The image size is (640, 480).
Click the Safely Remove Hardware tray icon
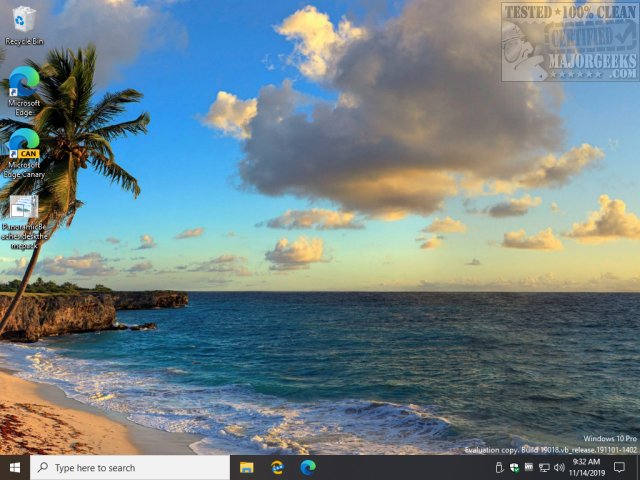(499, 468)
